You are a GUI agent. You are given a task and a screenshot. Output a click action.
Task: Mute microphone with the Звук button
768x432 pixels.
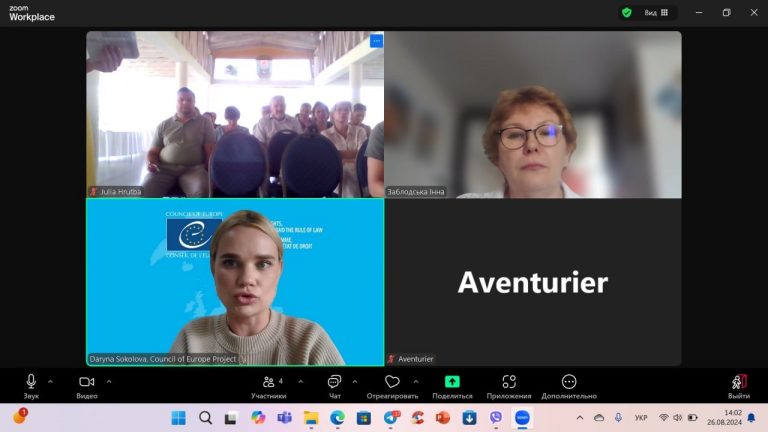click(x=31, y=385)
